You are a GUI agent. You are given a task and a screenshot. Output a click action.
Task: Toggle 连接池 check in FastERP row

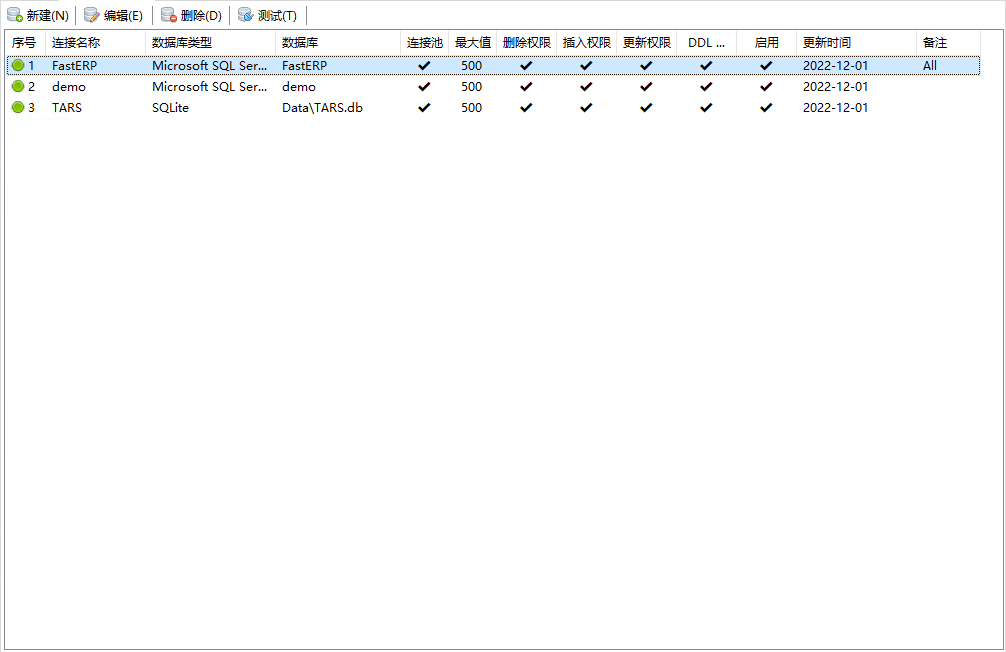(424, 65)
